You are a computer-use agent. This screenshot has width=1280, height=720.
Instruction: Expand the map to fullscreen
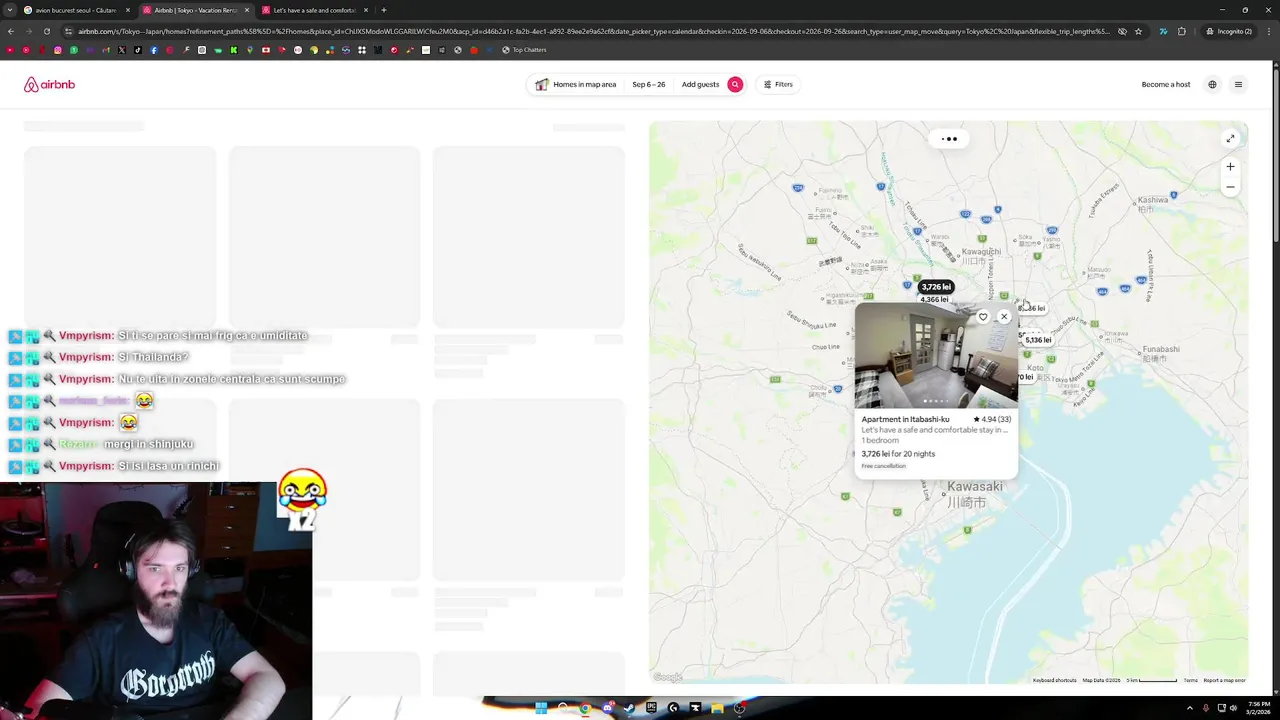pyautogui.click(x=1230, y=138)
